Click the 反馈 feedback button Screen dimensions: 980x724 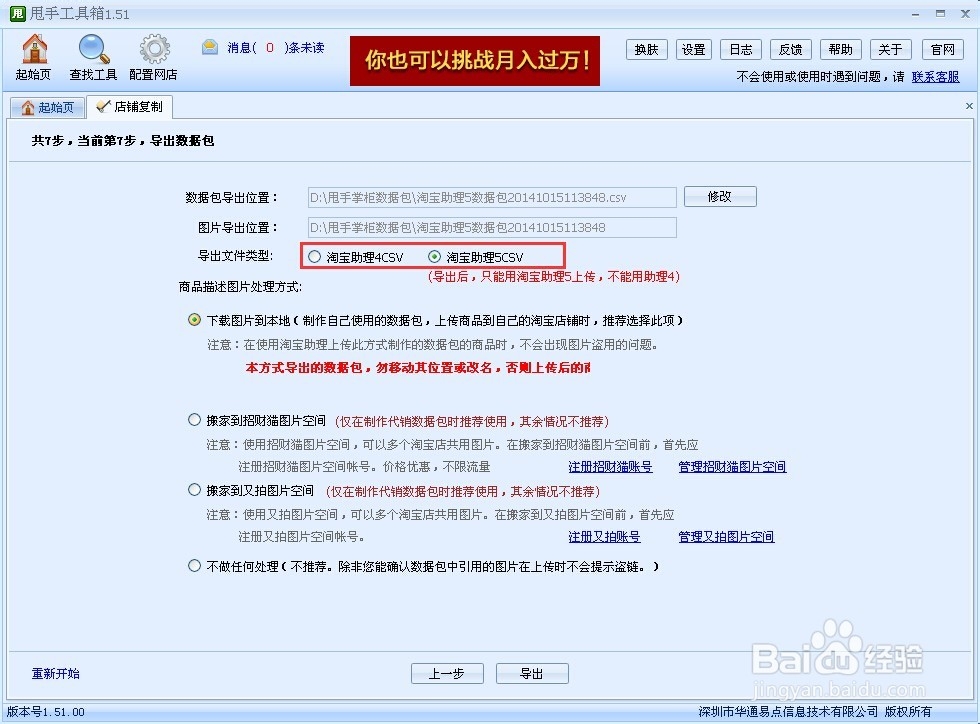click(x=791, y=49)
